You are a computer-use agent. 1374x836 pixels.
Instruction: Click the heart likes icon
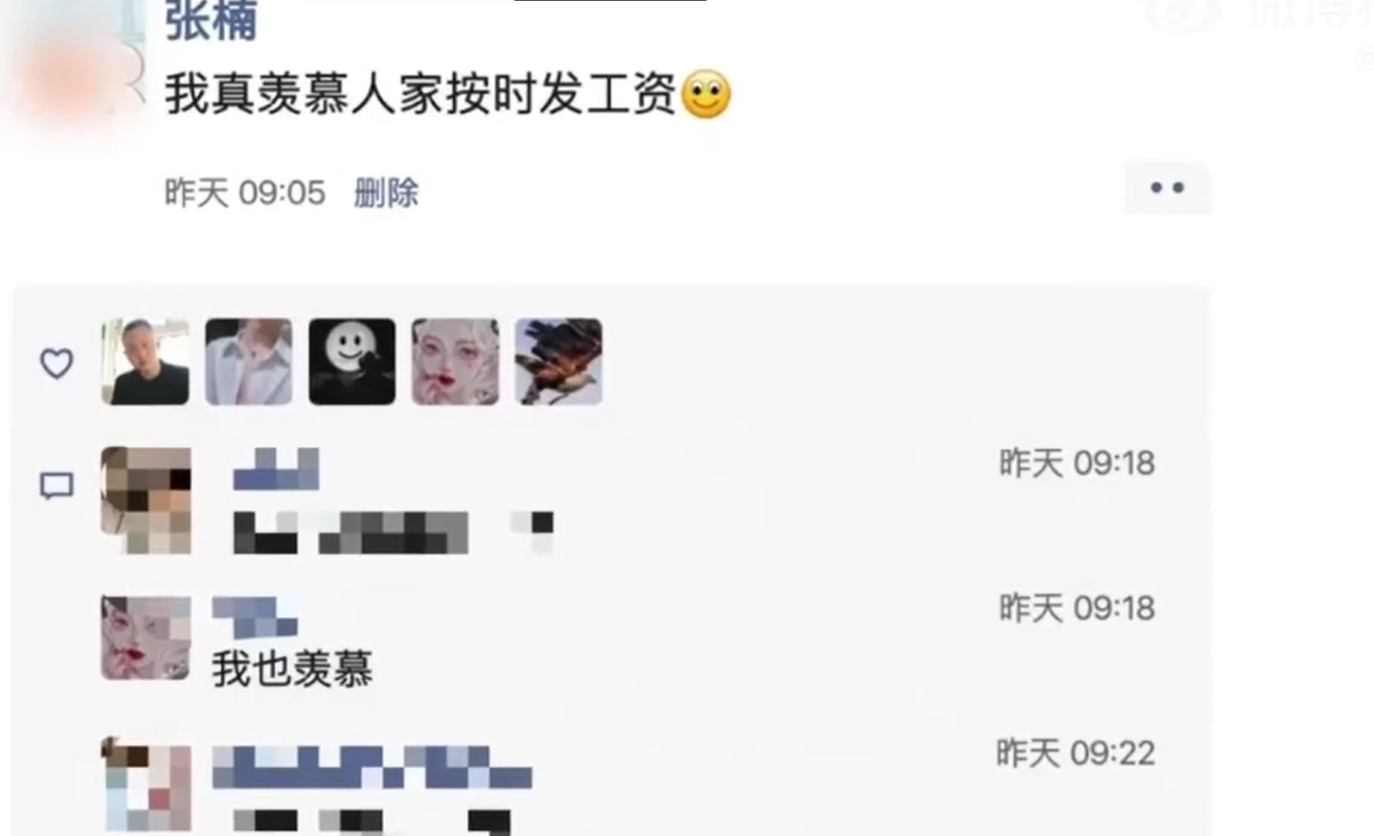[x=56, y=363]
